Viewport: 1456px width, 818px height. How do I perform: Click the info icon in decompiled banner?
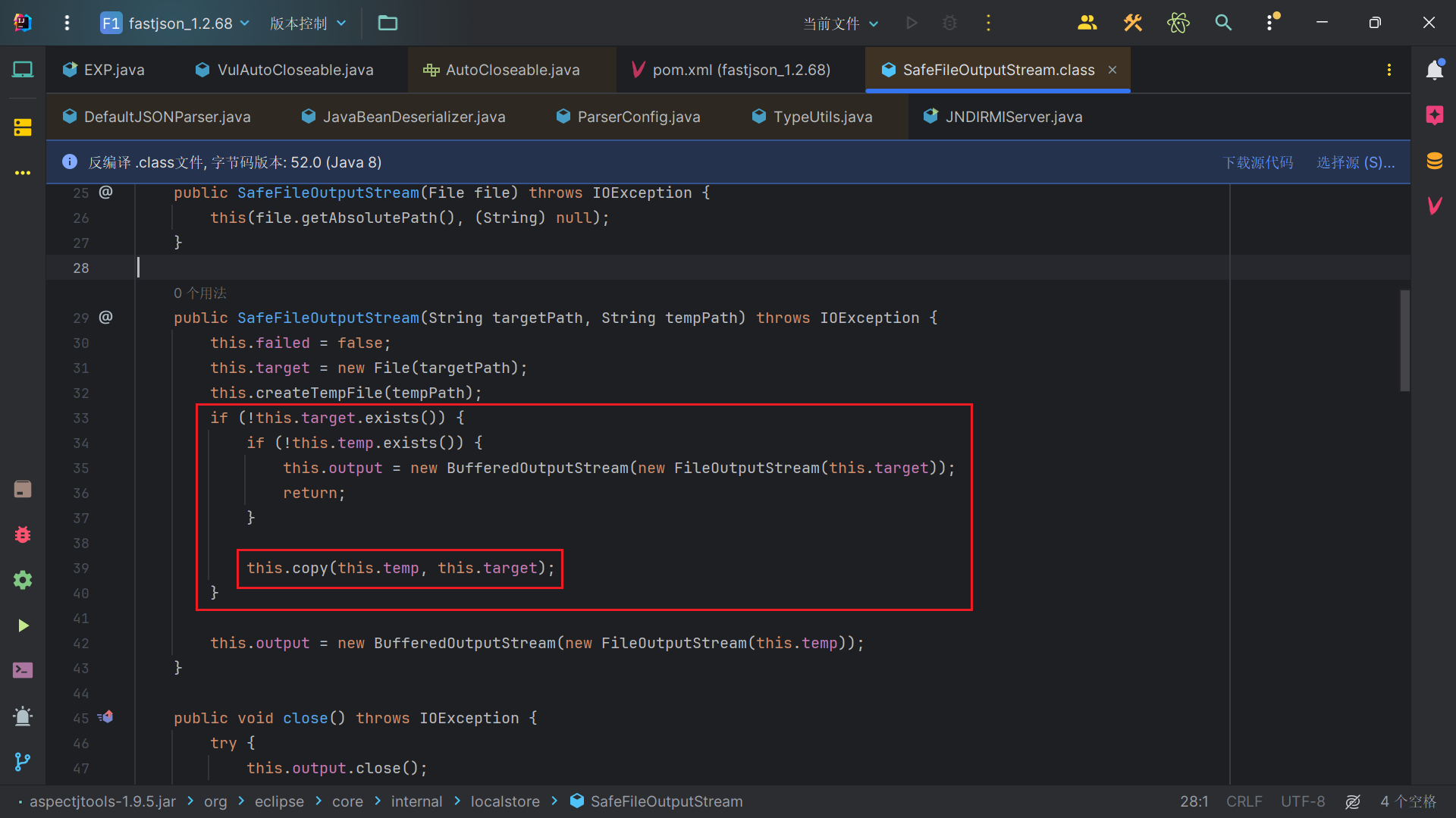pyautogui.click(x=69, y=162)
